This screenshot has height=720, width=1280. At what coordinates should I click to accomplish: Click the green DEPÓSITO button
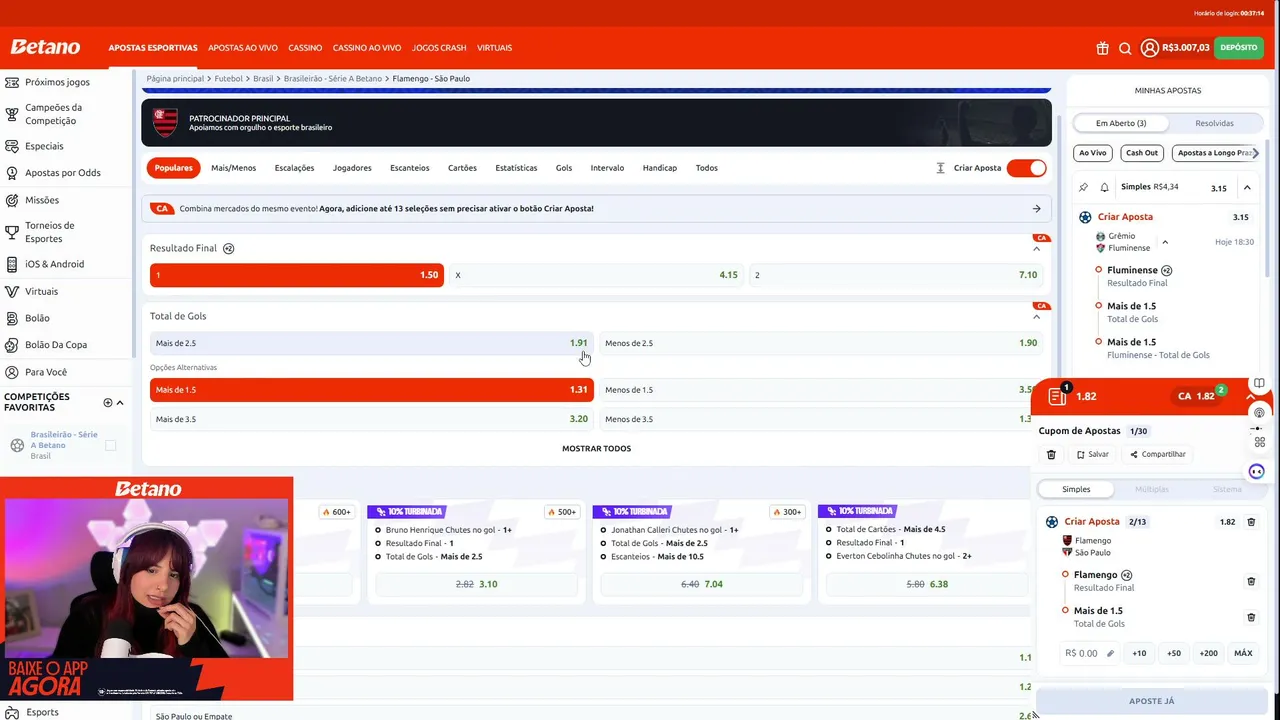[x=1239, y=47]
